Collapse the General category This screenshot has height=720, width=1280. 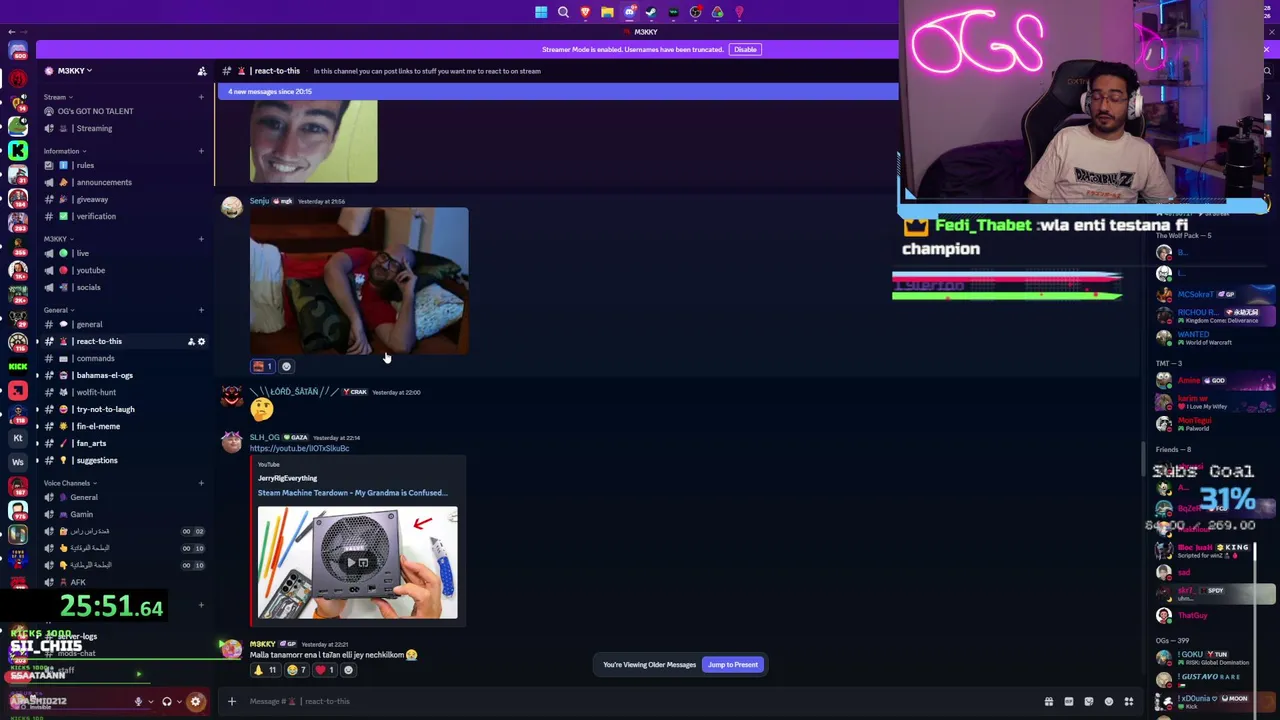(x=59, y=310)
